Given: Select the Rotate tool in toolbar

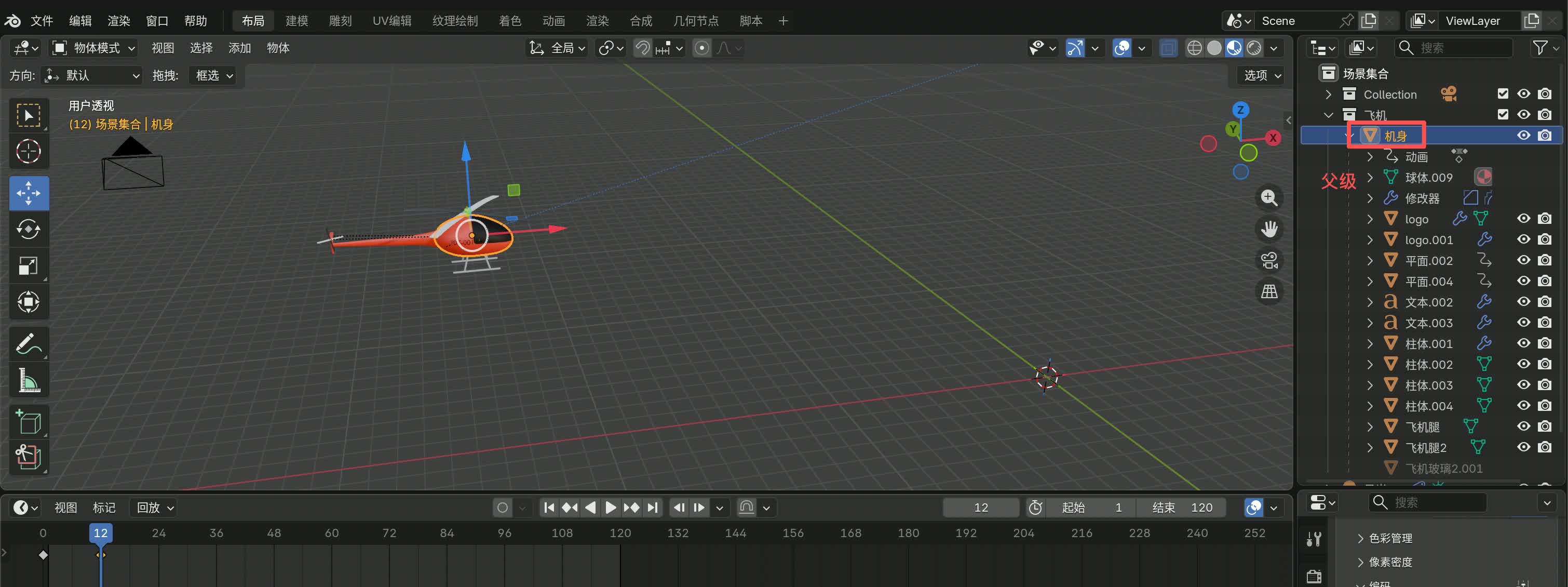Looking at the screenshot, I should [29, 230].
